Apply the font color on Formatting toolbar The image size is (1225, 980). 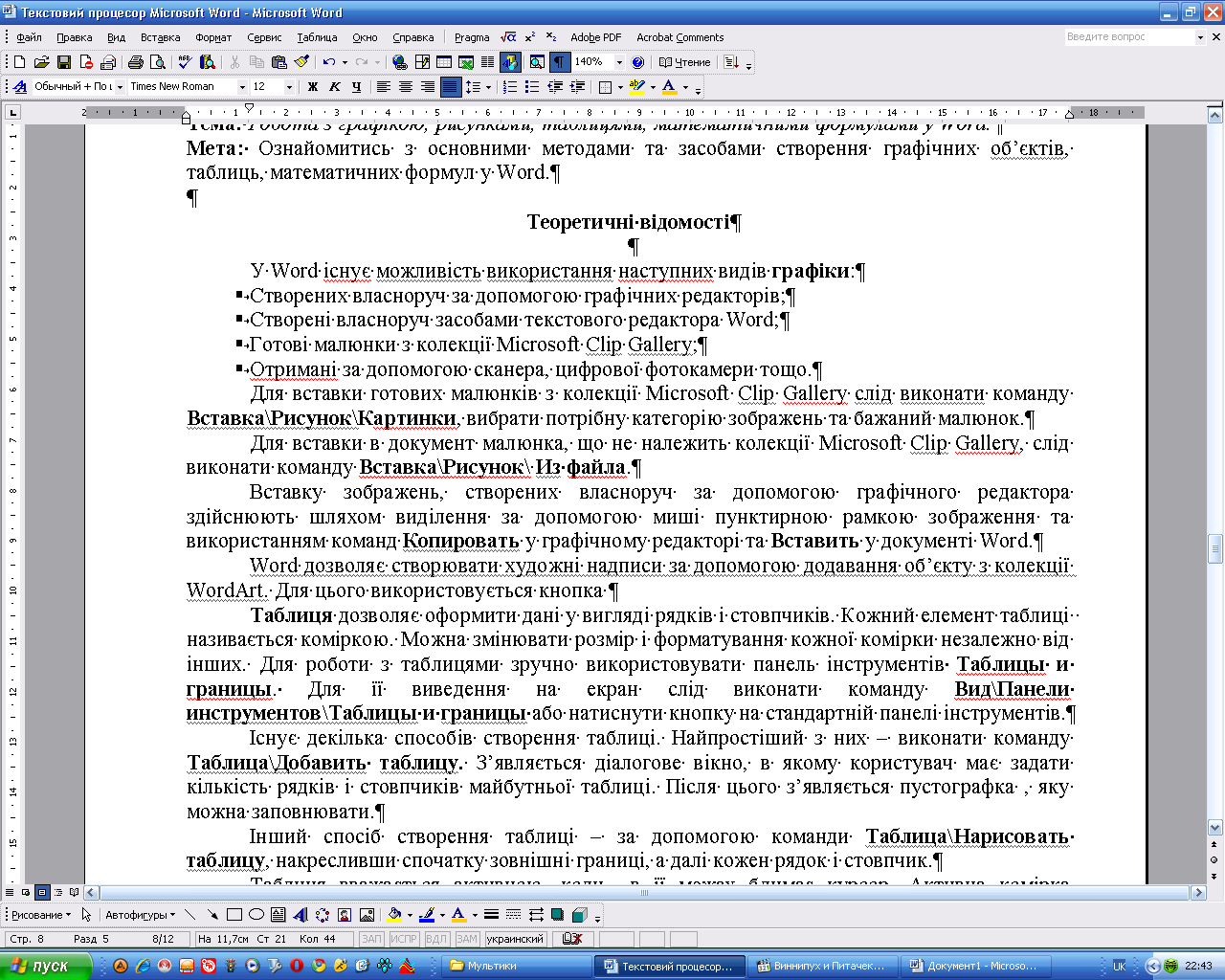point(669,86)
